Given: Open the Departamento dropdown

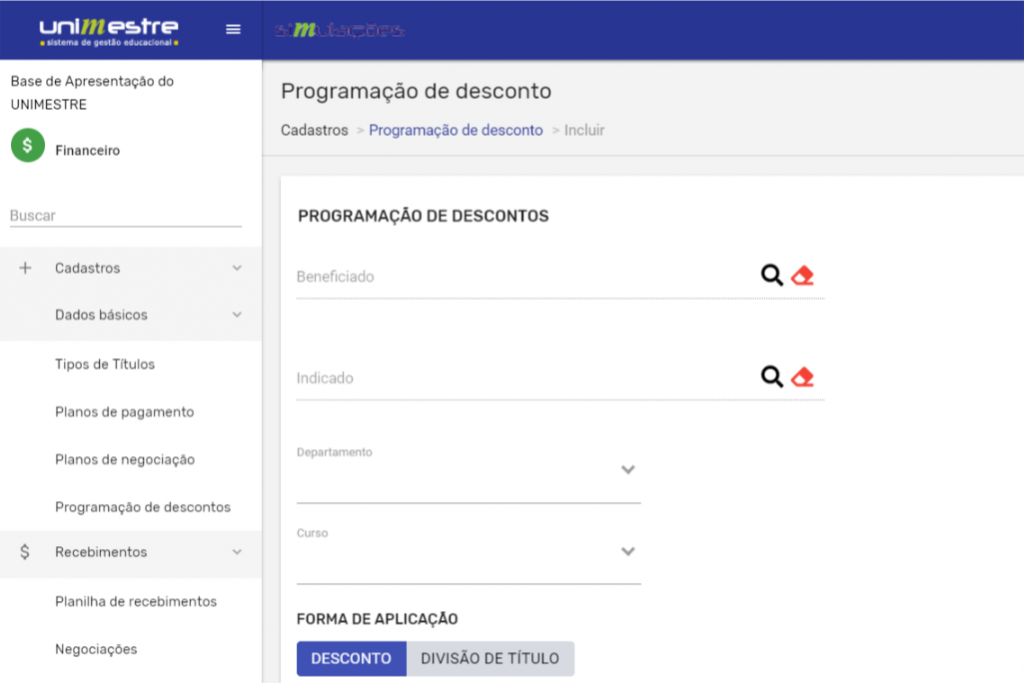Looking at the screenshot, I should tap(627, 470).
